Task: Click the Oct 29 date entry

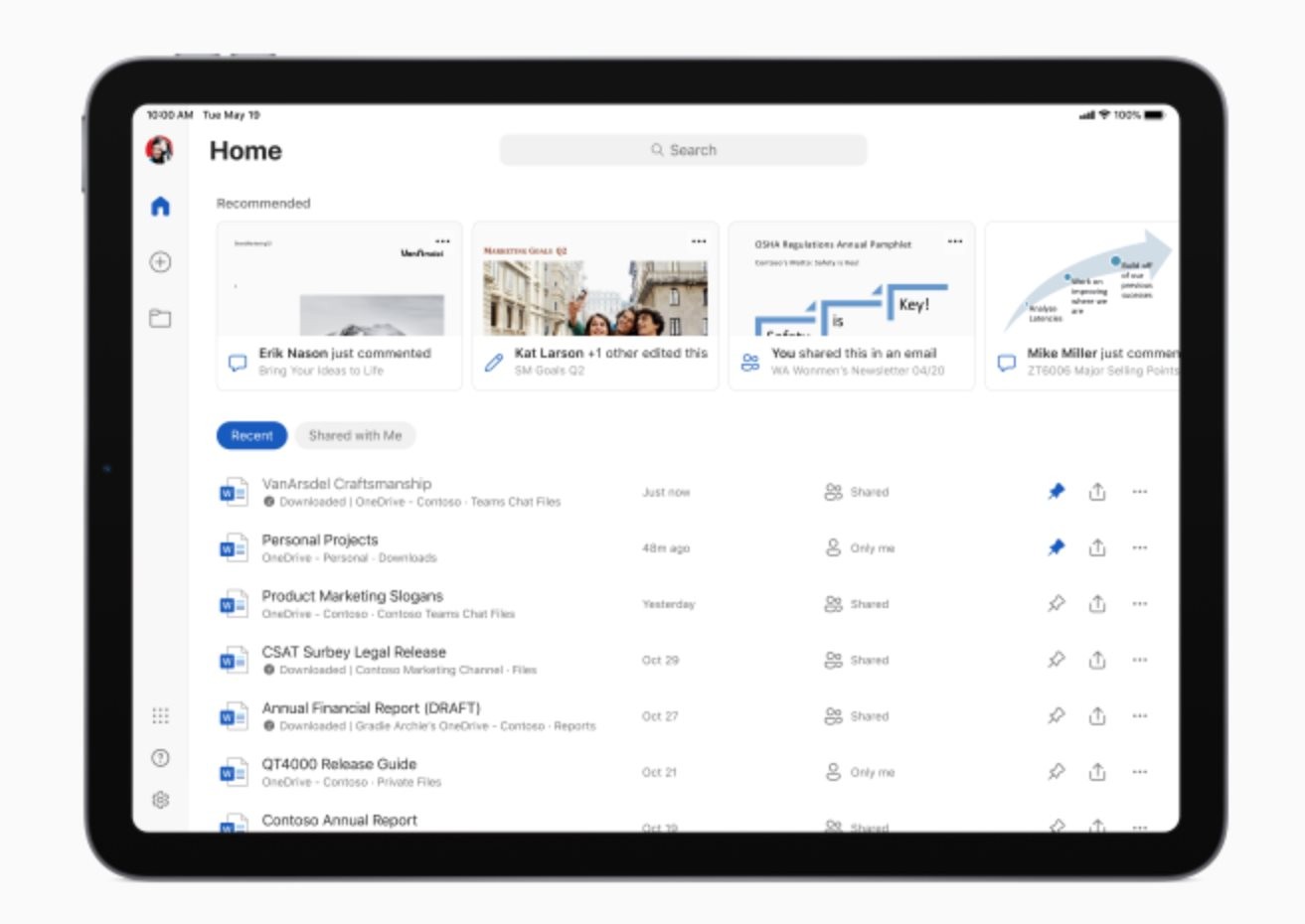Action: tap(660, 660)
